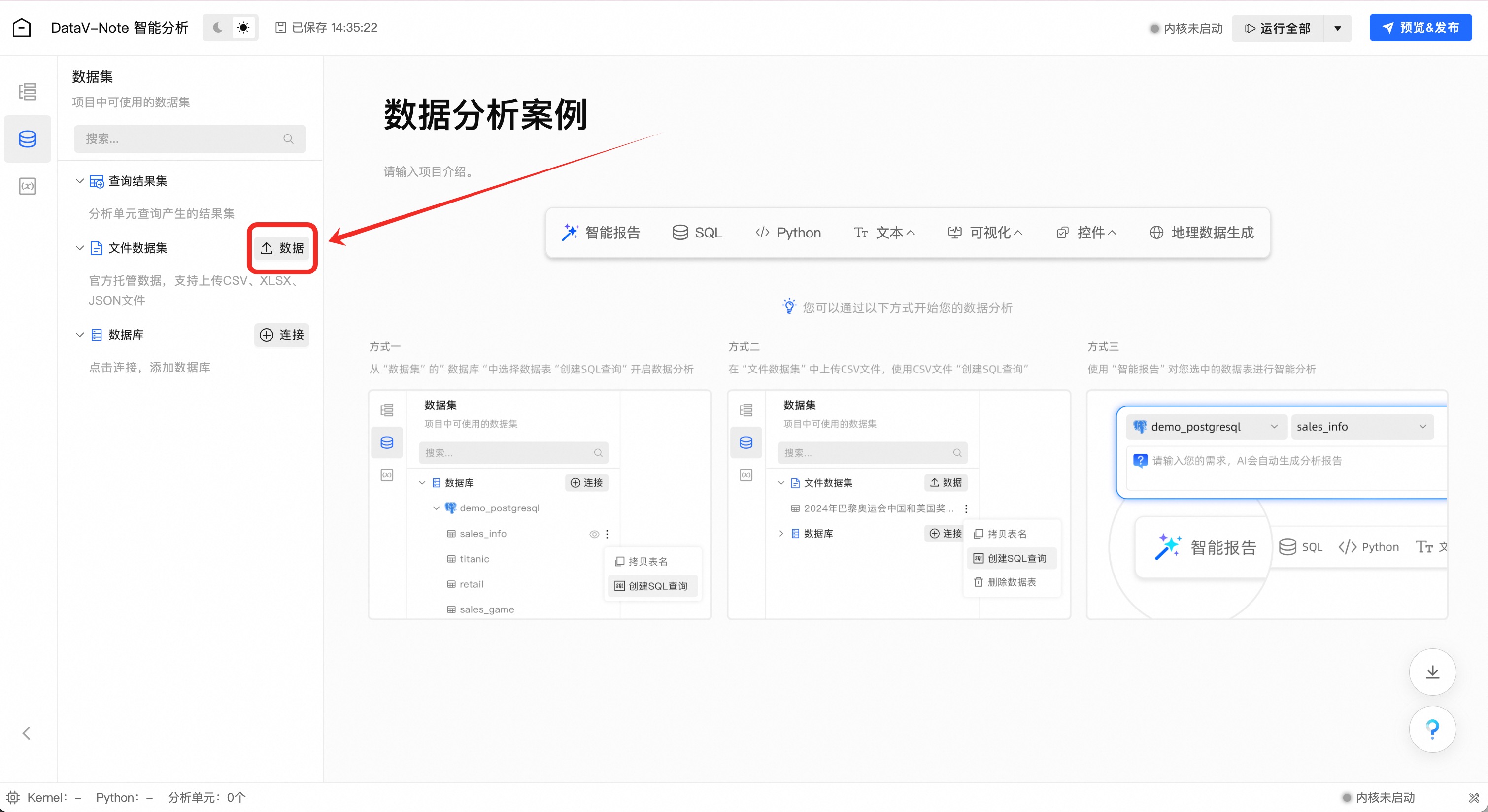
Task: Collapse the 文件数据集 tree section
Action: [x=80, y=248]
